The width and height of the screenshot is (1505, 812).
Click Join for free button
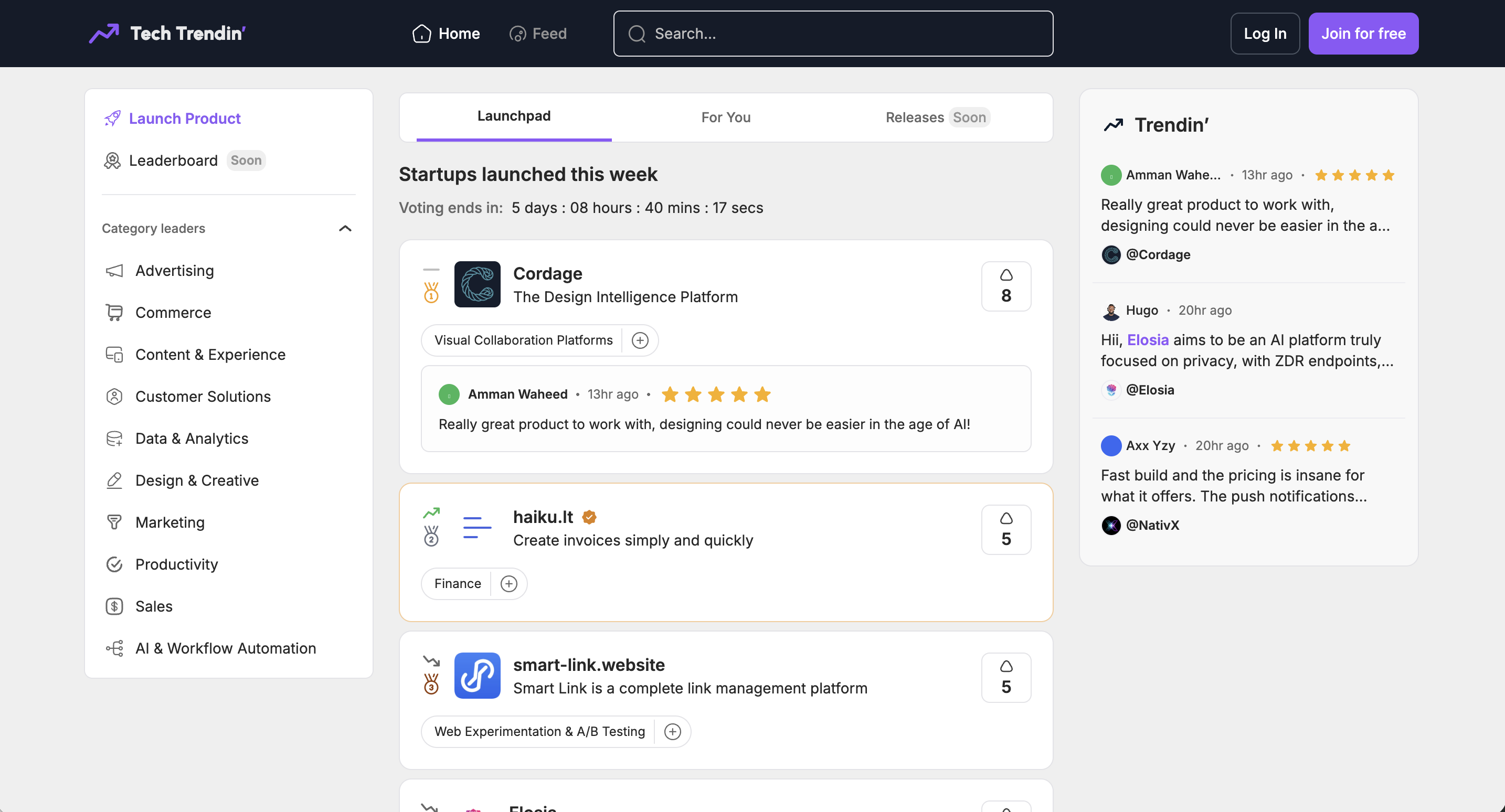(x=1363, y=34)
